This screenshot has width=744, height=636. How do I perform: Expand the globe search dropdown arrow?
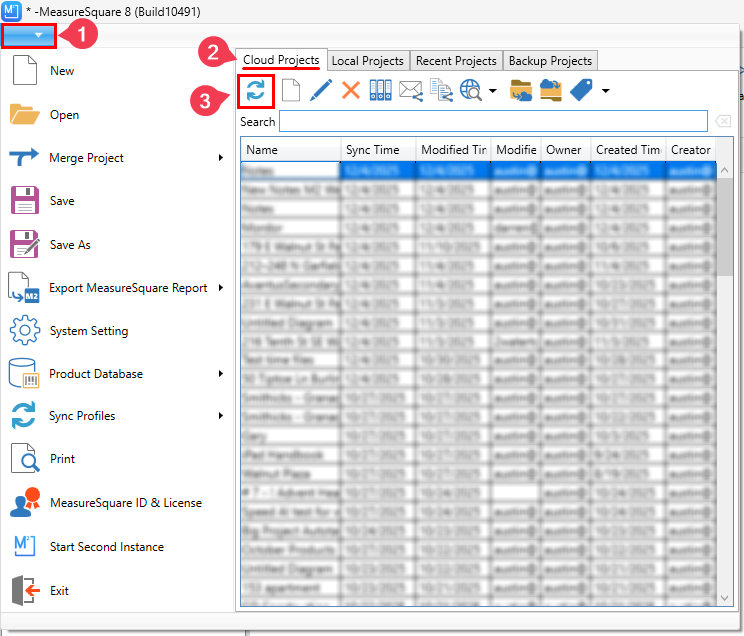[493, 91]
